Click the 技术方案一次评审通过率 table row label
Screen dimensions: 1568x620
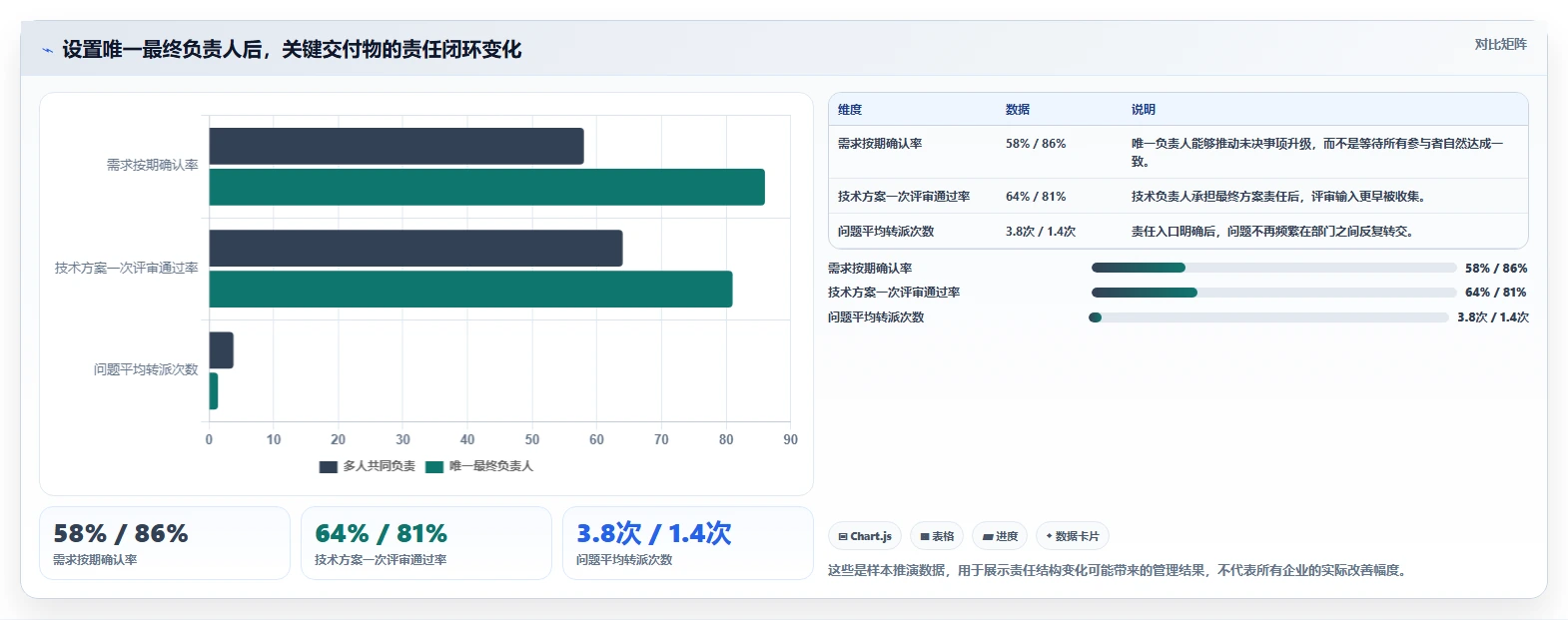[x=904, y=197]
